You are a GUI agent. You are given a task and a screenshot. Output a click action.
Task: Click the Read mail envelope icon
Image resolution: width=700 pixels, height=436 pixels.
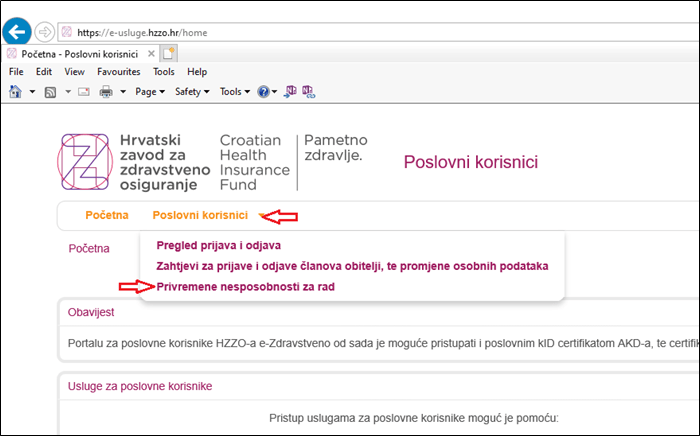point(84,92)
